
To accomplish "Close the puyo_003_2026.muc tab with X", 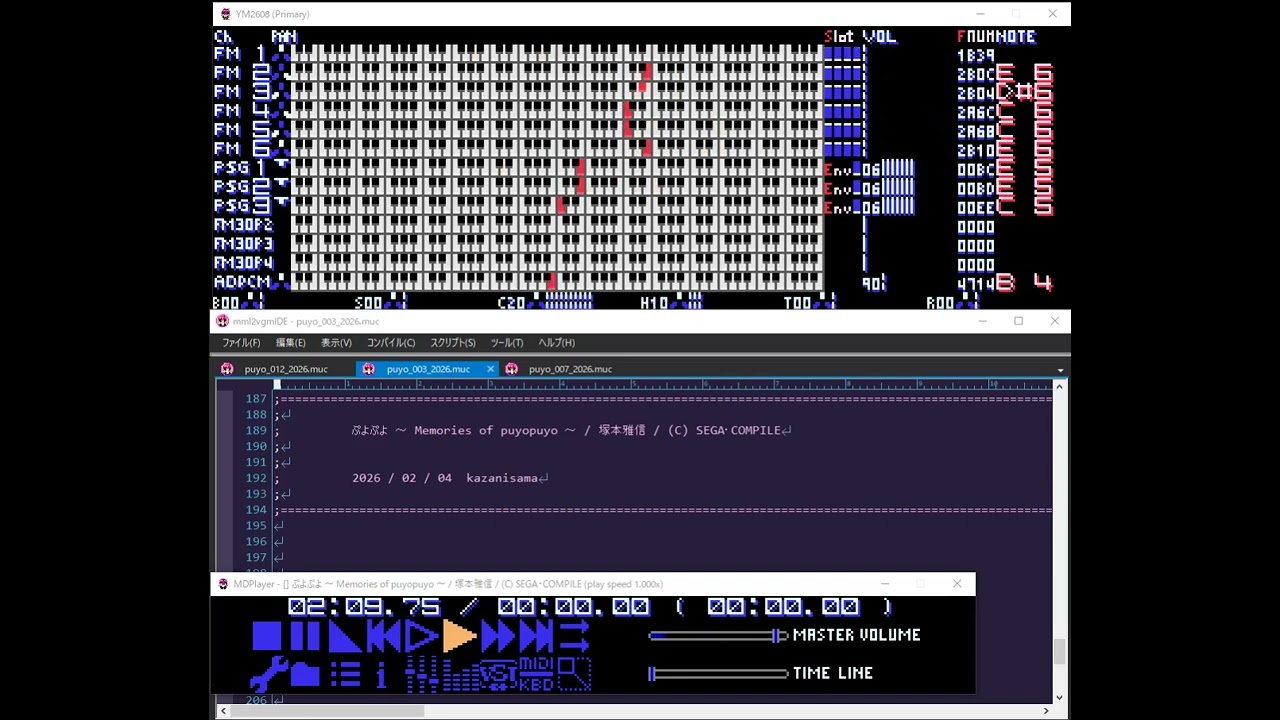I will pos(490,369).
